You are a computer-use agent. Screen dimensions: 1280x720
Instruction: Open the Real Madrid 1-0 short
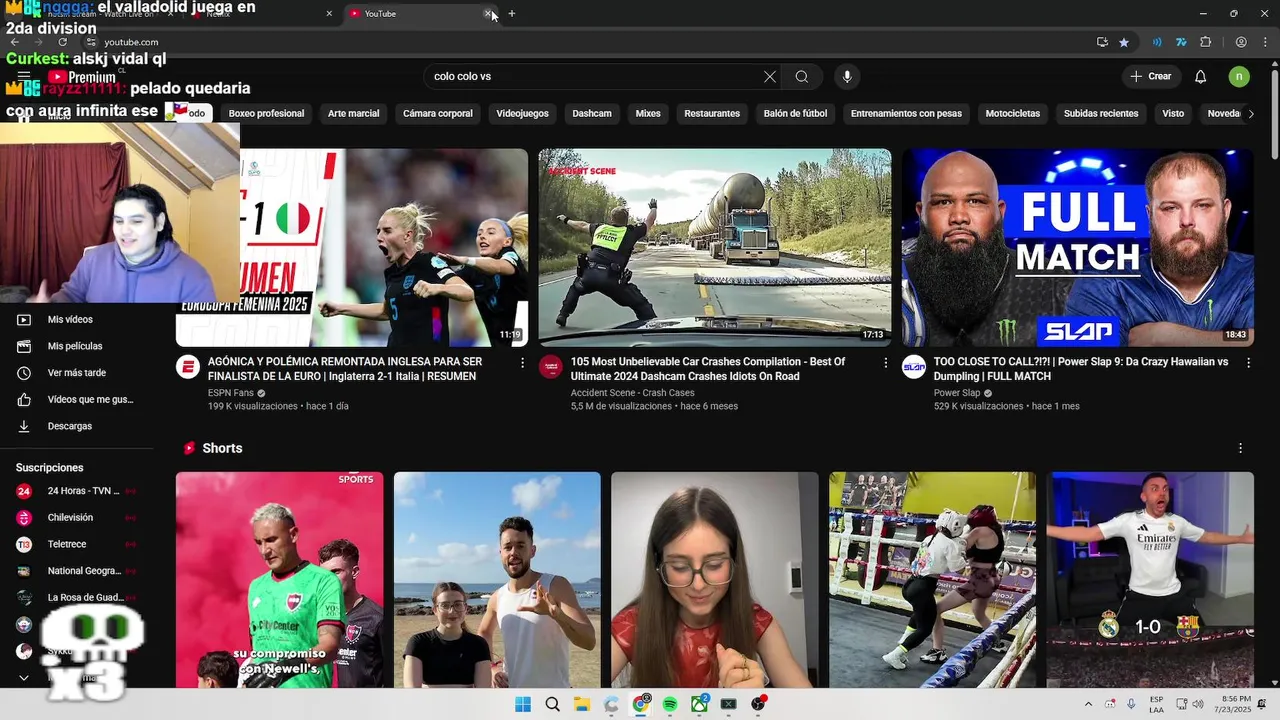pos(1150,580)
